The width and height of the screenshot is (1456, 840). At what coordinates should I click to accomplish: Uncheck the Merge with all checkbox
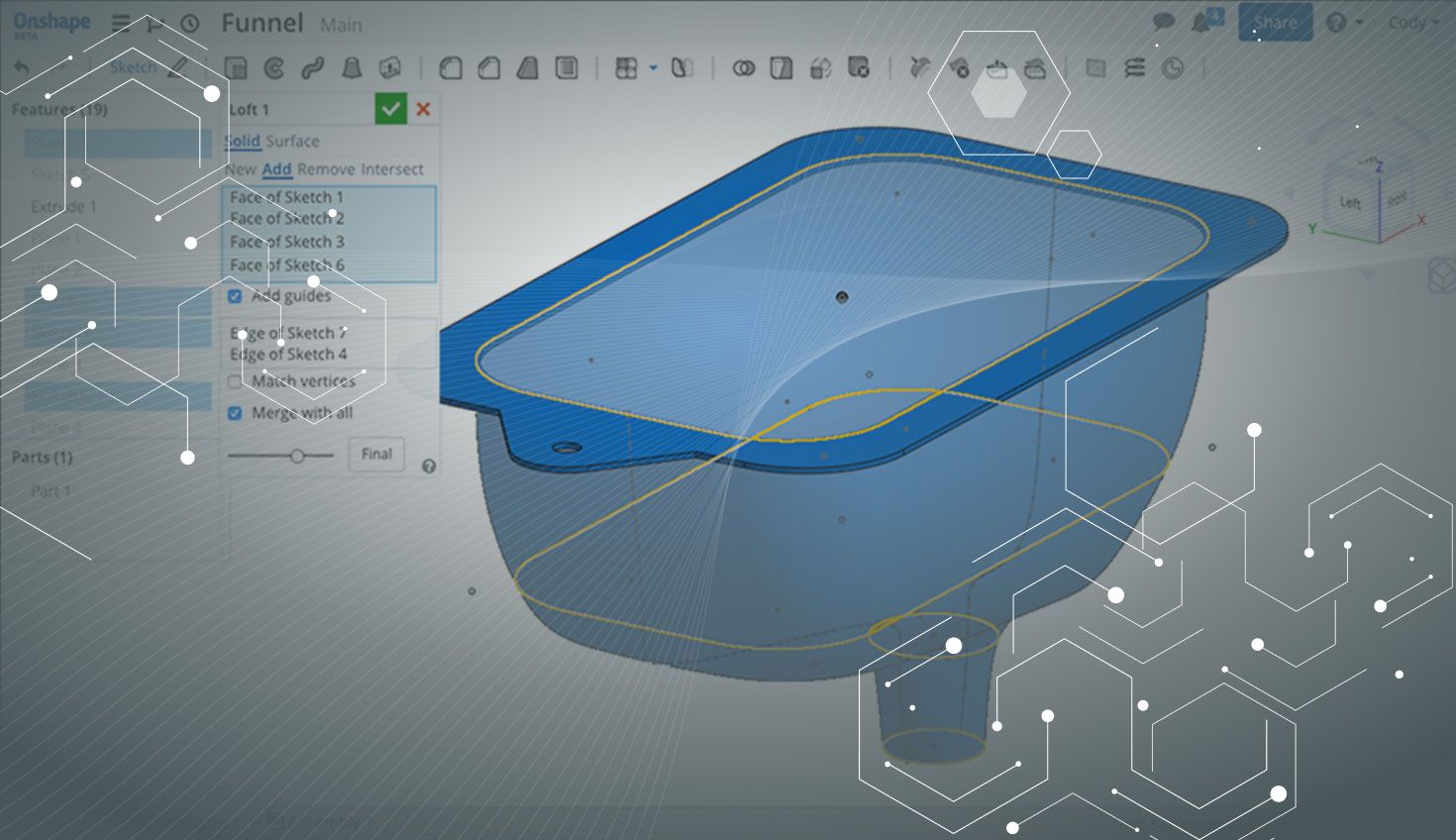coord(236,413)
